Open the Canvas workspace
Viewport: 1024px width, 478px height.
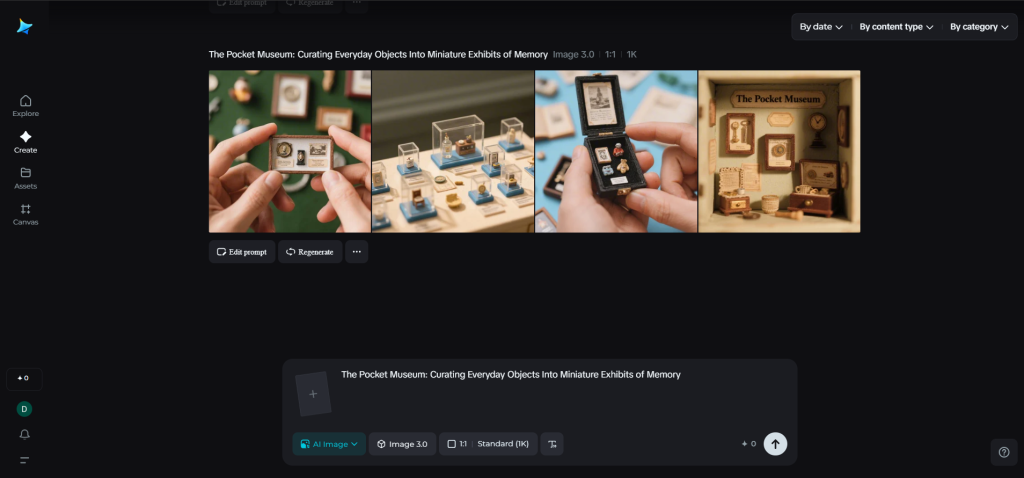click(25, 214)
